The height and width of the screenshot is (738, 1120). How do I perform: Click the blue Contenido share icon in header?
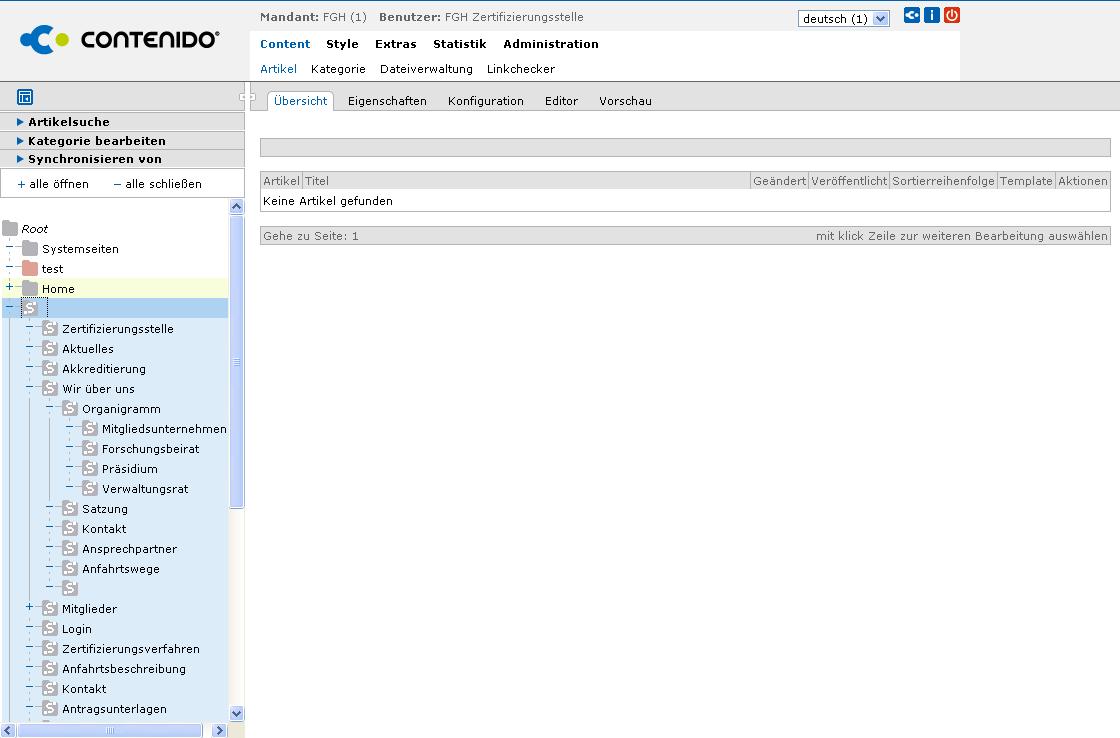[912, 15]
